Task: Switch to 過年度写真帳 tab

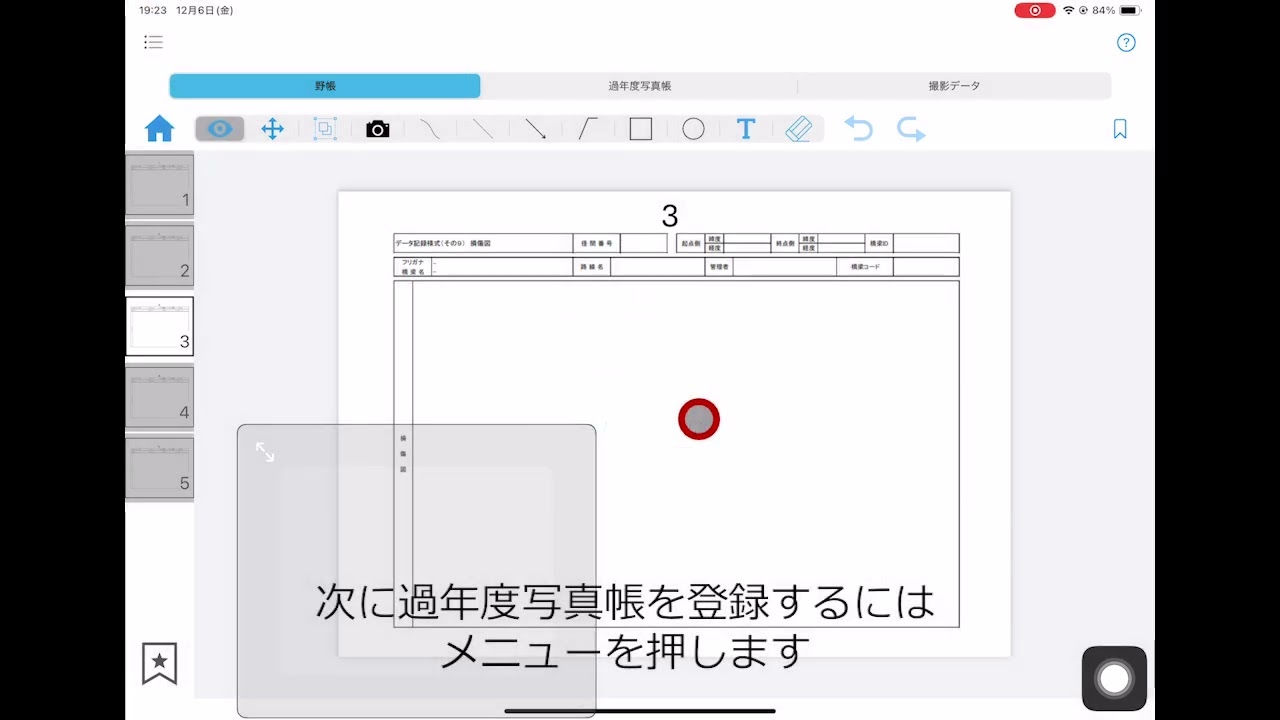Action: [x=640, y=86]
